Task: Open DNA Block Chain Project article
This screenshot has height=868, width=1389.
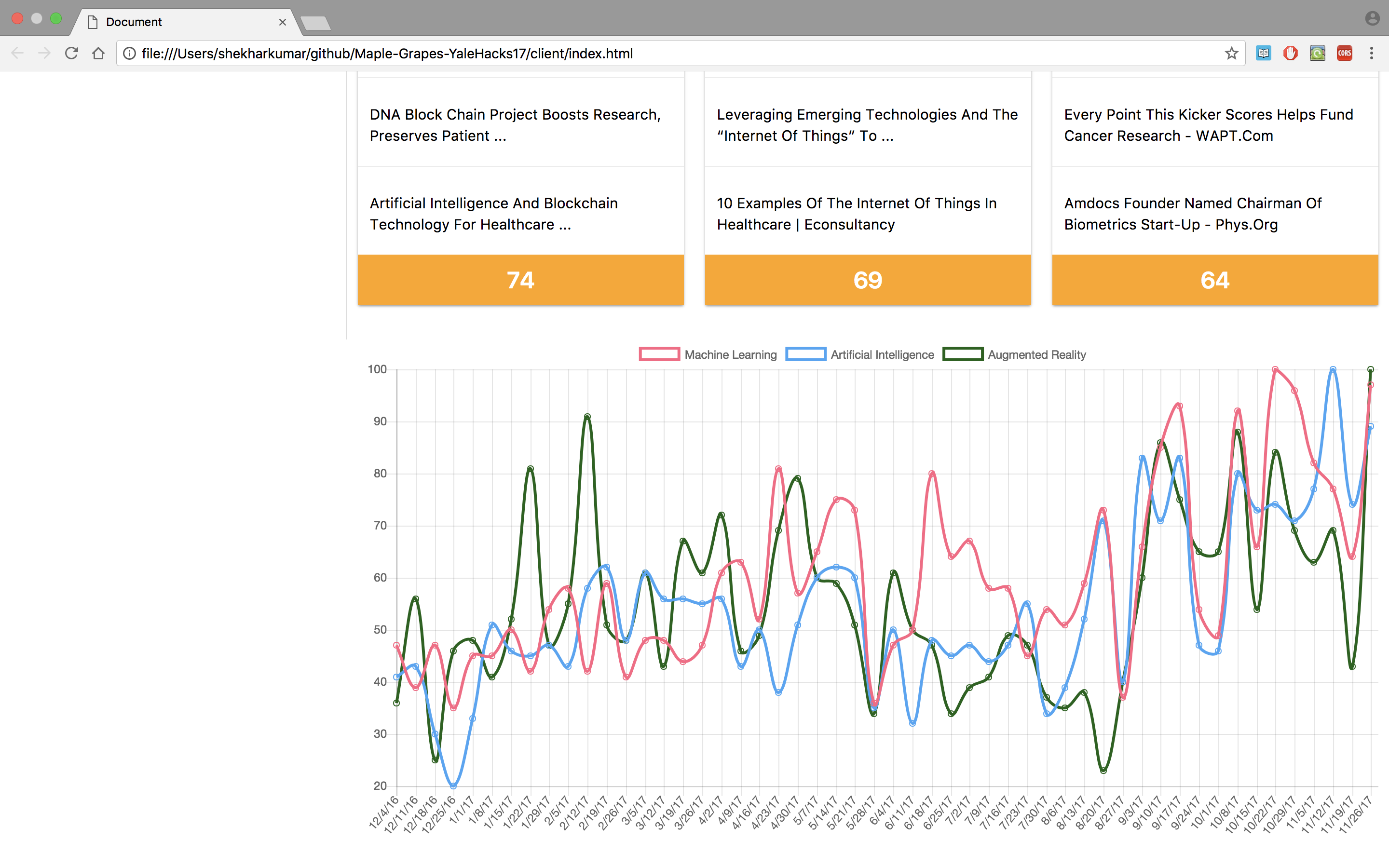Action: (x=515, y=125)
